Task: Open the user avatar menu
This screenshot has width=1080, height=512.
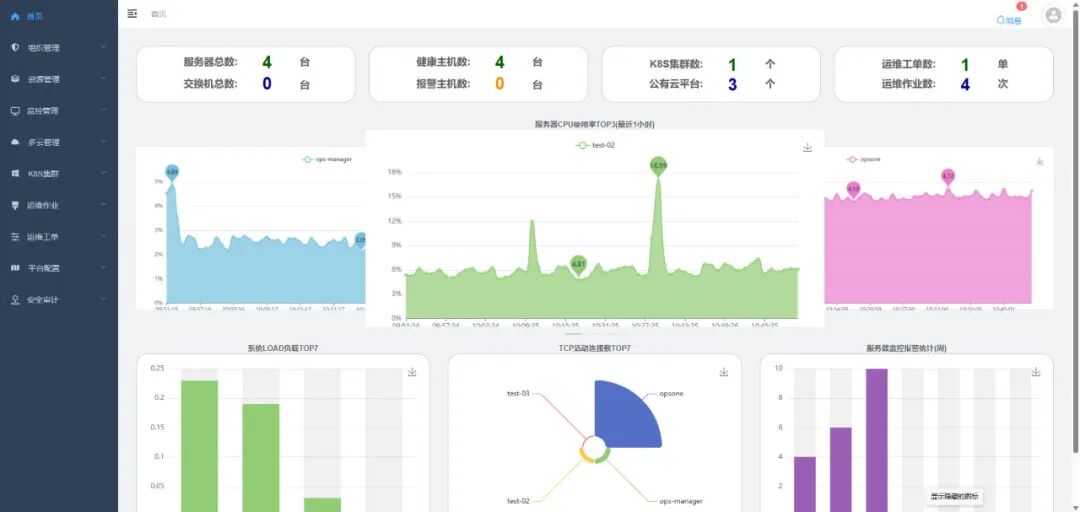Action: (1052, 14)
